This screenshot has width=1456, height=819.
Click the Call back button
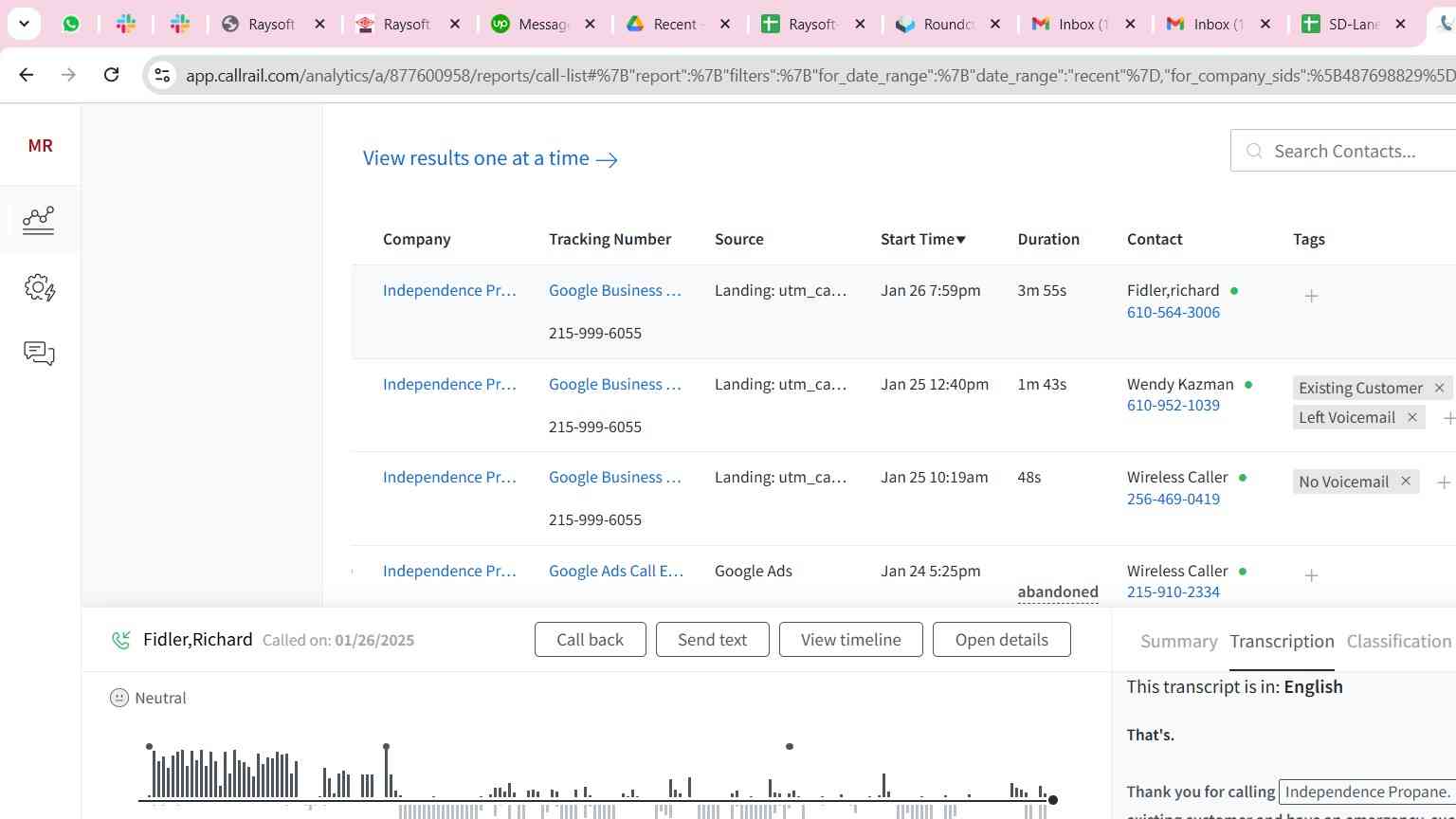click(x=590, y=640)
